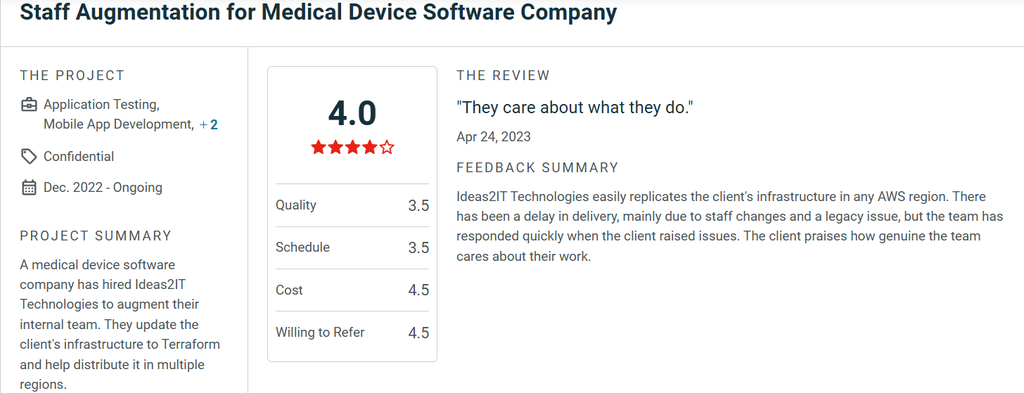This screenshot has width=1024, height=393.
Task: Click the review quote about caring
Action: [x=575, y=107]
